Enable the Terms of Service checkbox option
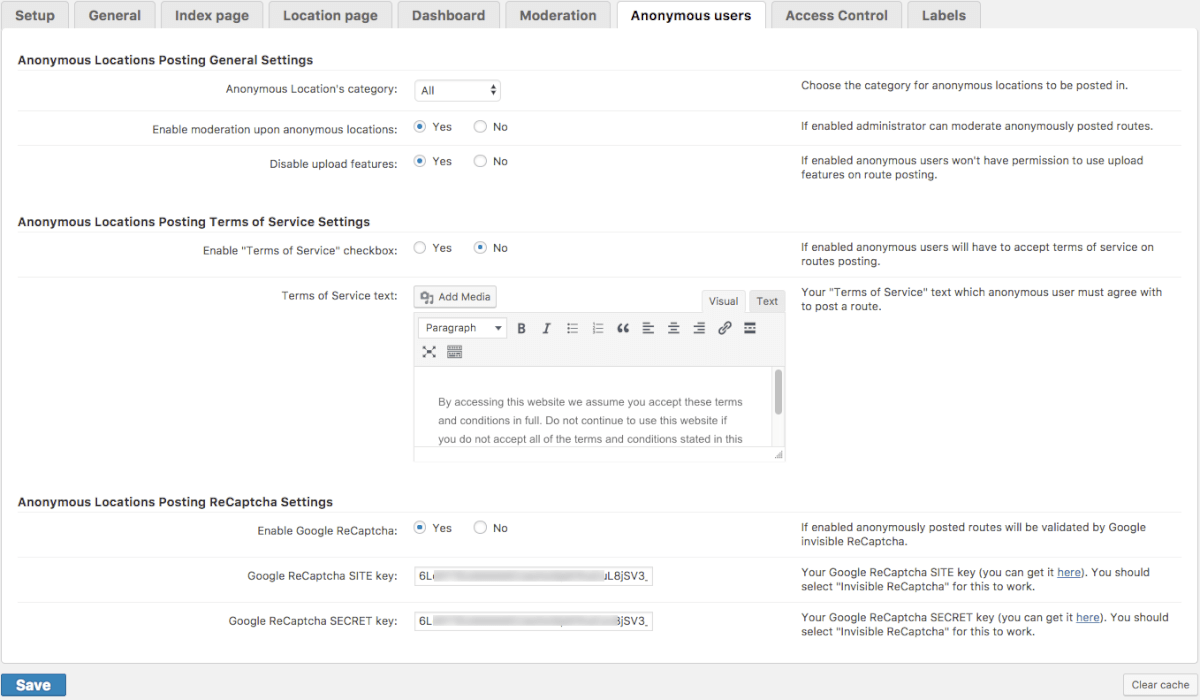The height and width of the screenshot is (700, 1200). tap(421, 248)
